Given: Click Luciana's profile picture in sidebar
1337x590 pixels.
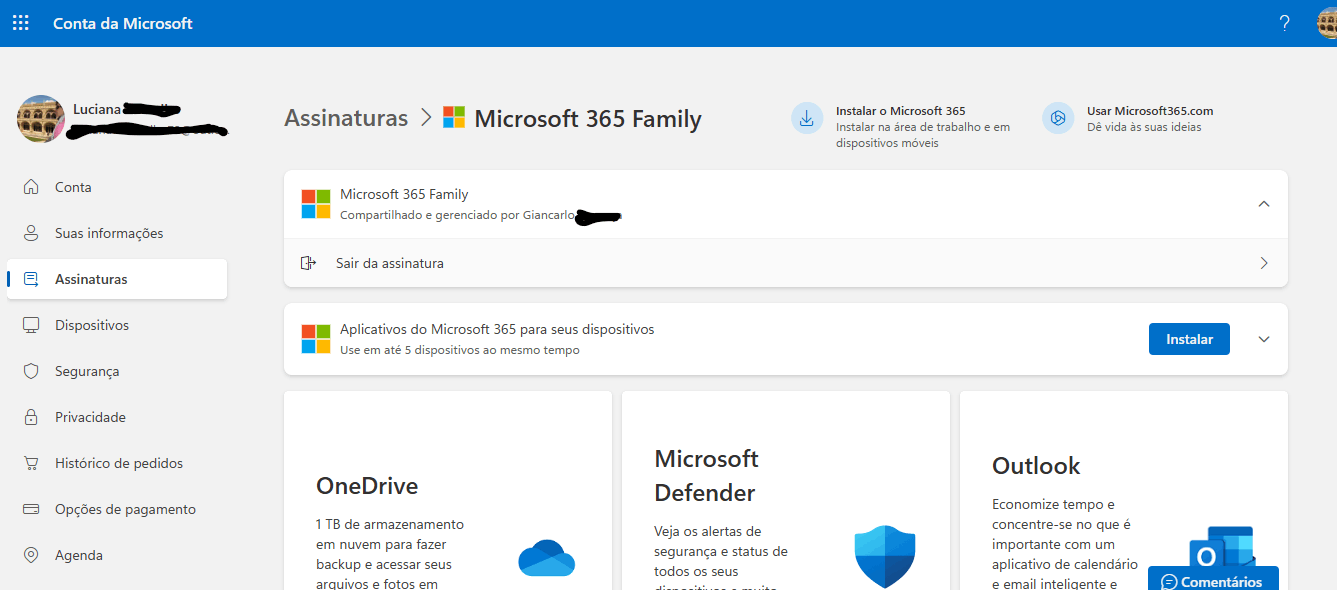Looking at the screenshot, I should click(x=41, y=119).
